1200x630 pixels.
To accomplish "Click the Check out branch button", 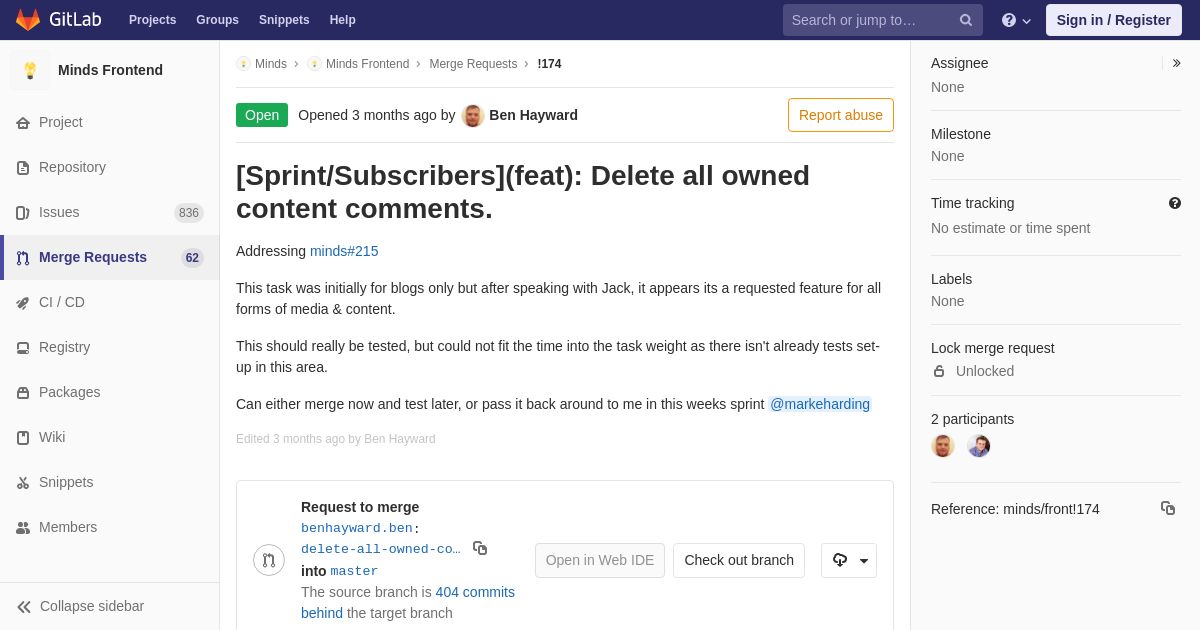I will point(738,560).
